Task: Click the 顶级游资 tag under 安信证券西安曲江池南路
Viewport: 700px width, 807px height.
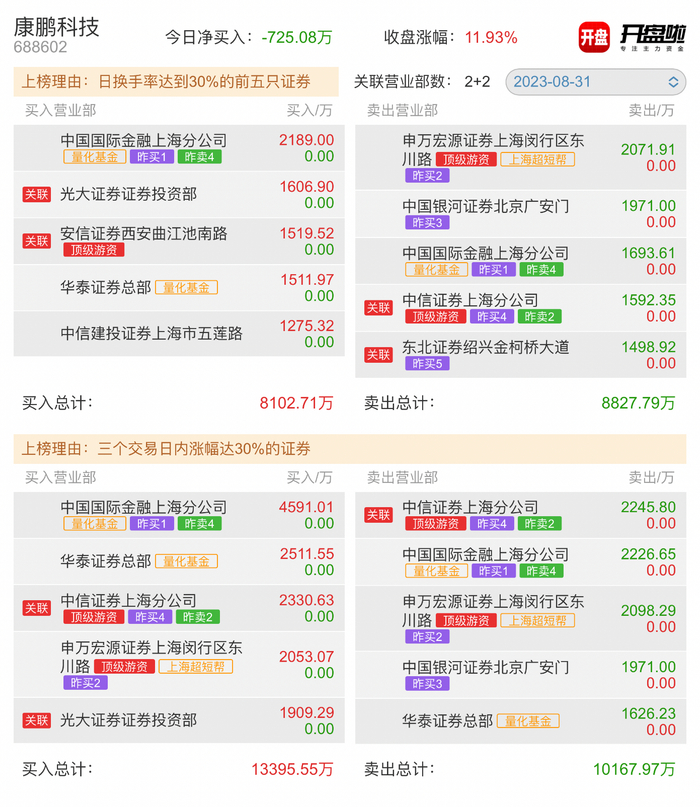Action: tap(94, 250)
